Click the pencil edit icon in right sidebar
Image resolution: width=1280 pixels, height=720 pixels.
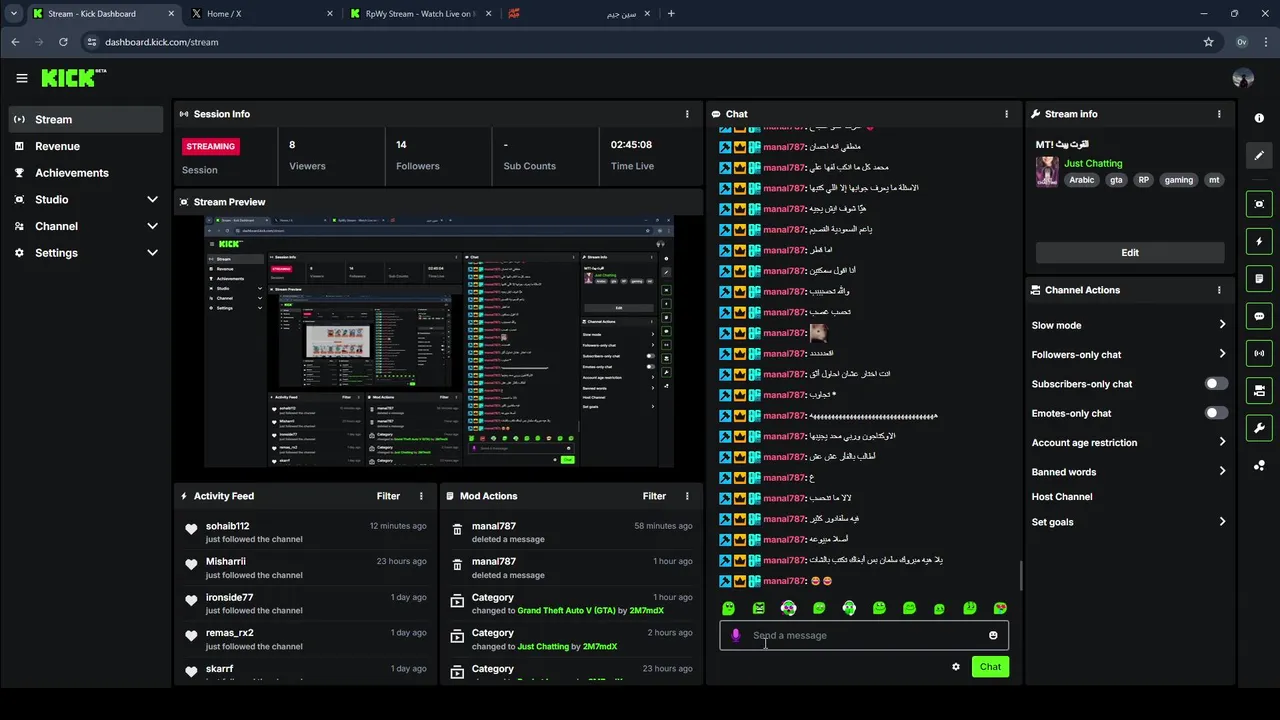point(1259,155)
